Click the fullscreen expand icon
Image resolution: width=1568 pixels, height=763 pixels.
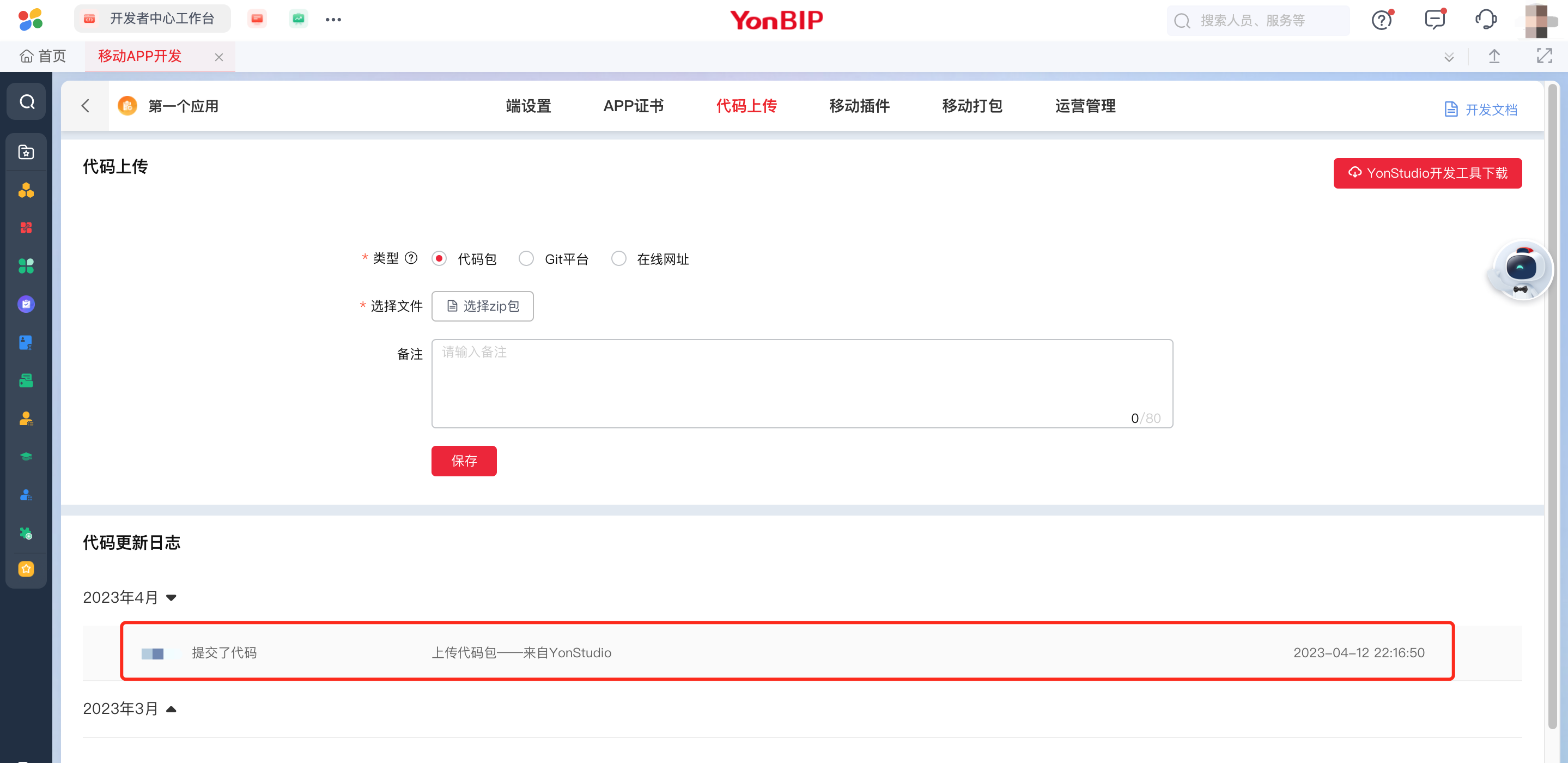pos(1544,57)
